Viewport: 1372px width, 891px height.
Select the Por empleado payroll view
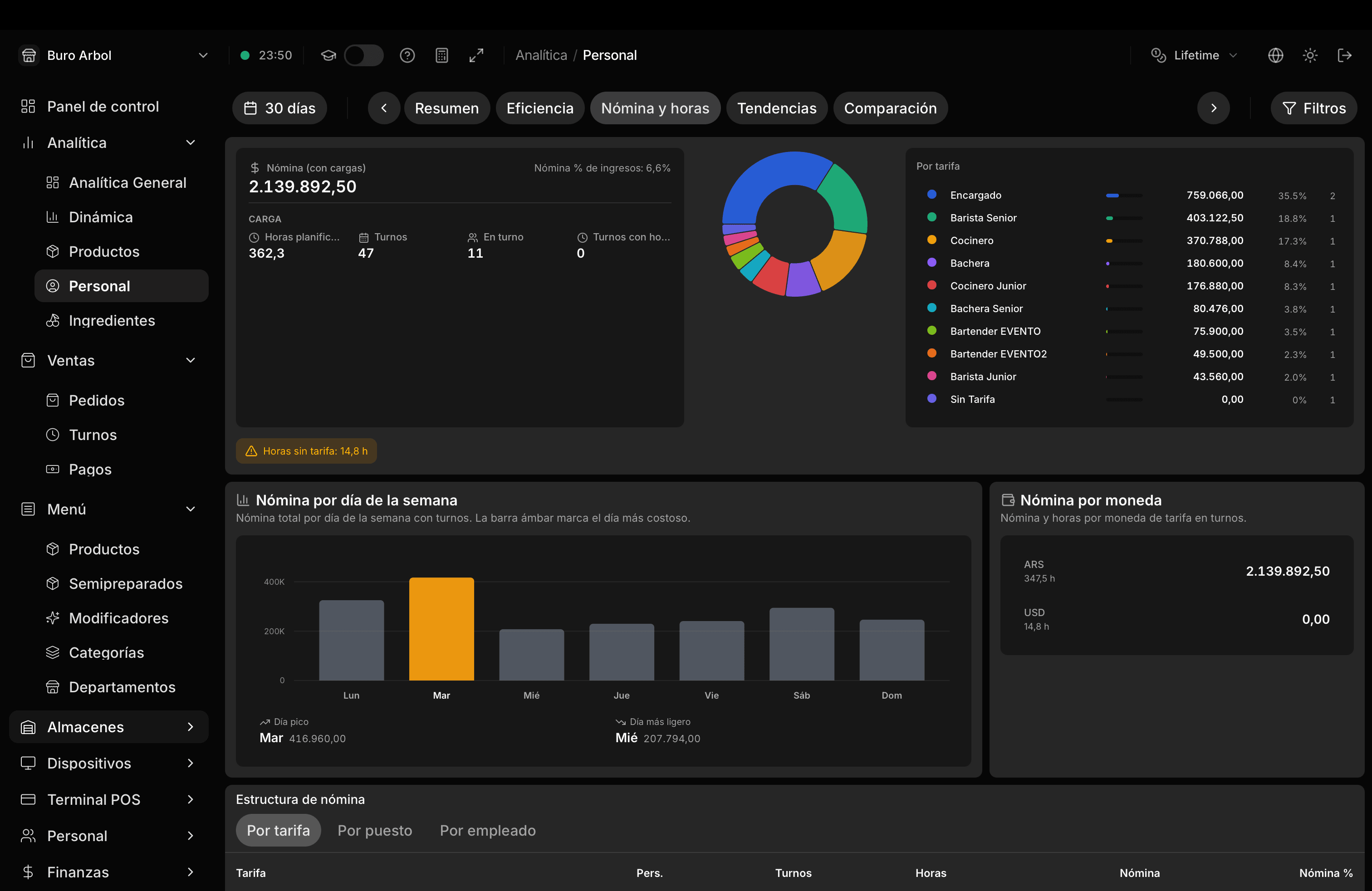[x=488, y=830]
